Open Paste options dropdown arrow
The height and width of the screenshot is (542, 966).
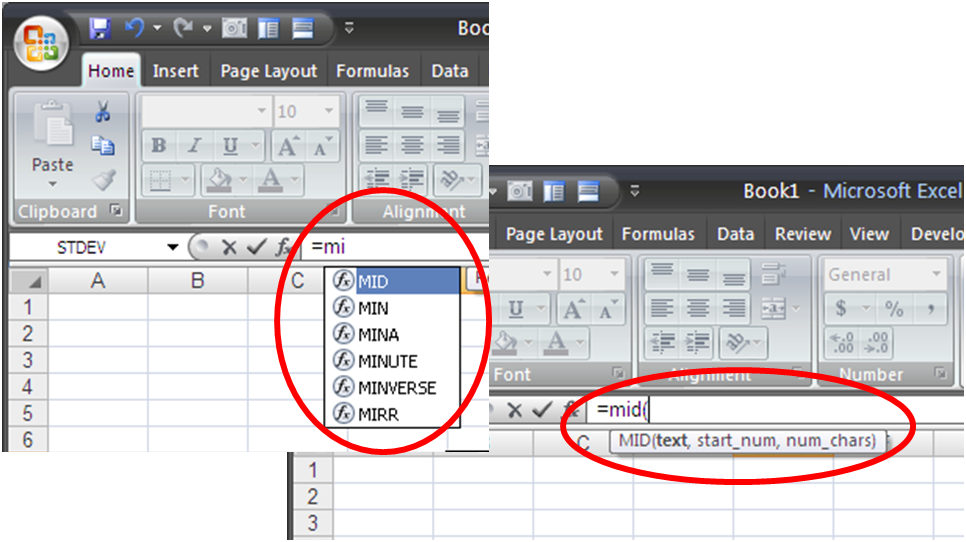[52, 184]
